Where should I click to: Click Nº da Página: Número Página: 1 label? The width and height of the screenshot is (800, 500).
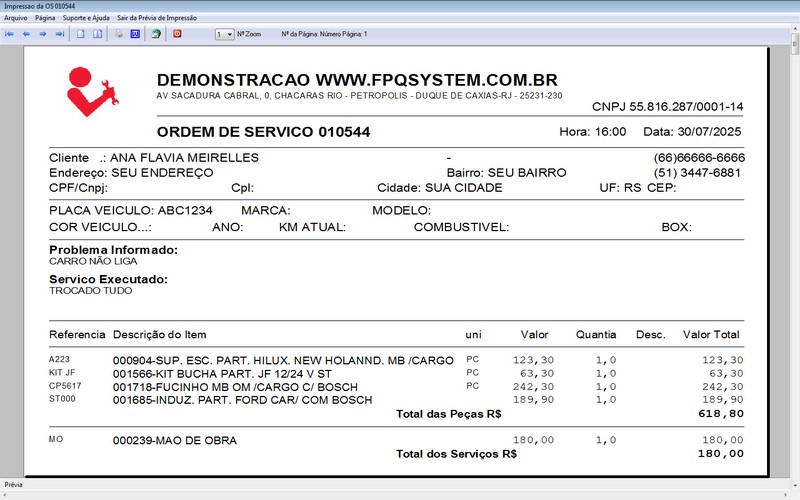coord(324,34)
